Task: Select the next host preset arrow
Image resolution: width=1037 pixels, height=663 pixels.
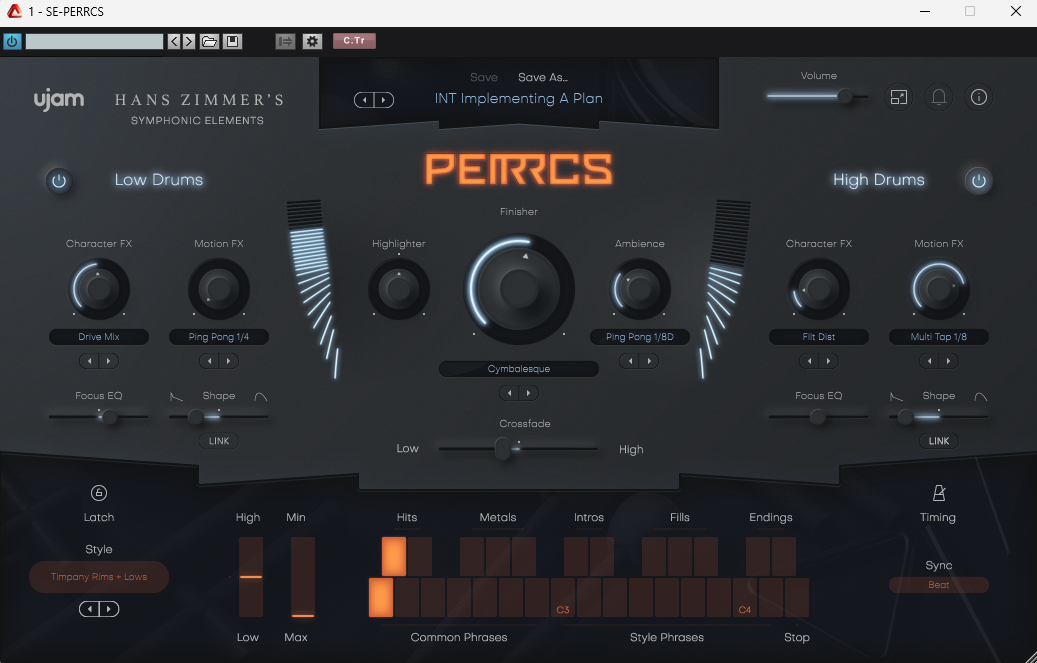Action: pyautogui.click(x=188, y=41)
